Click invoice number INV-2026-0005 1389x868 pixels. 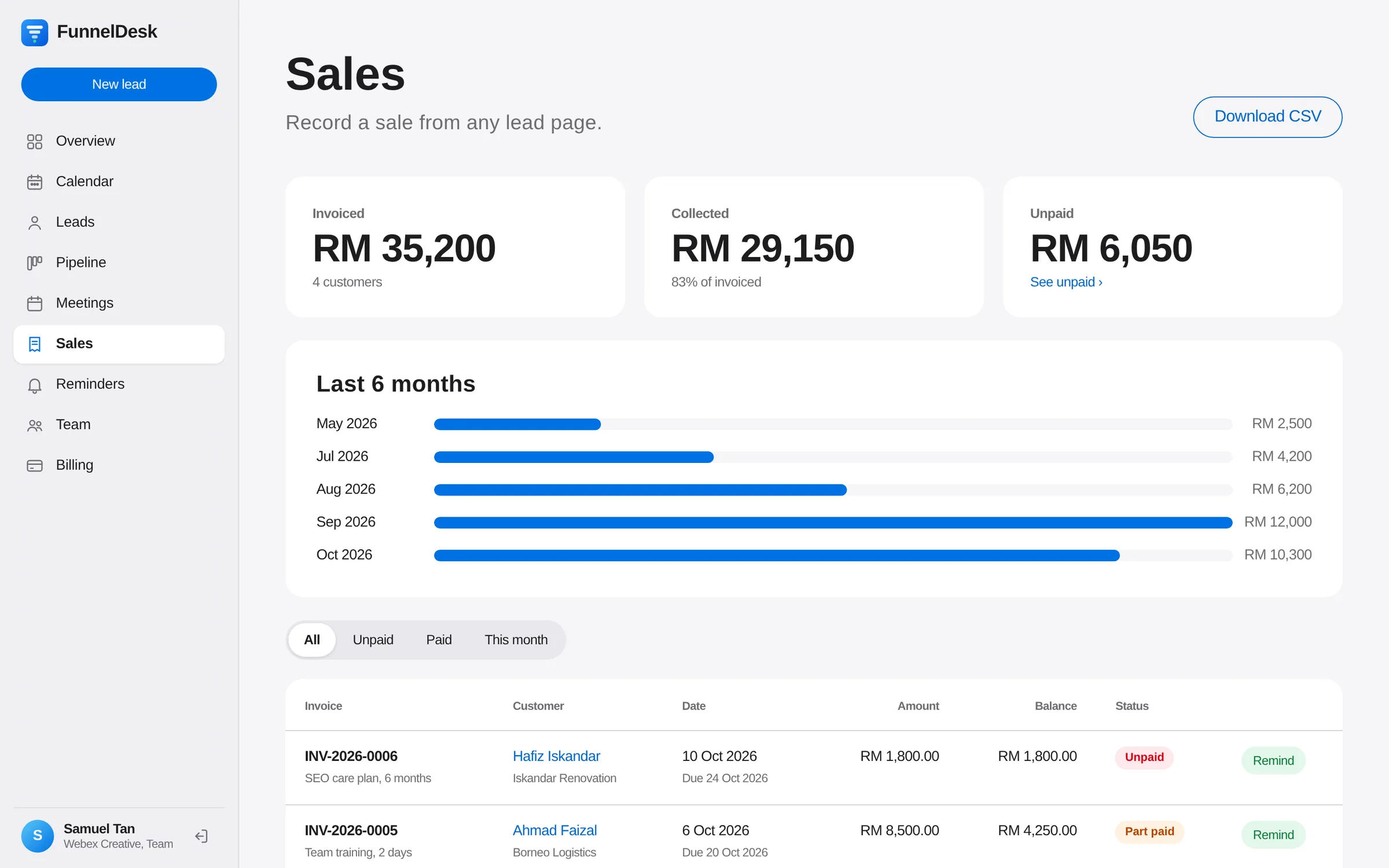(351, 830)
